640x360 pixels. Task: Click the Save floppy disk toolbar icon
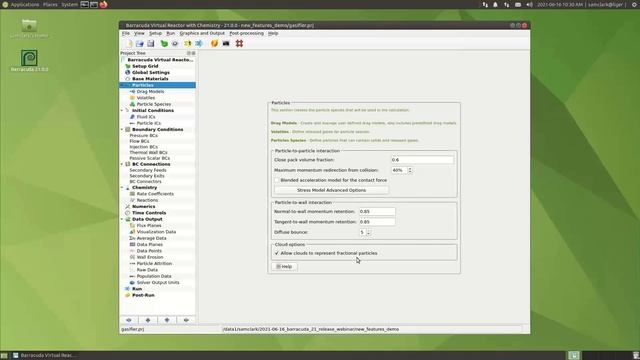coord(151,44)
